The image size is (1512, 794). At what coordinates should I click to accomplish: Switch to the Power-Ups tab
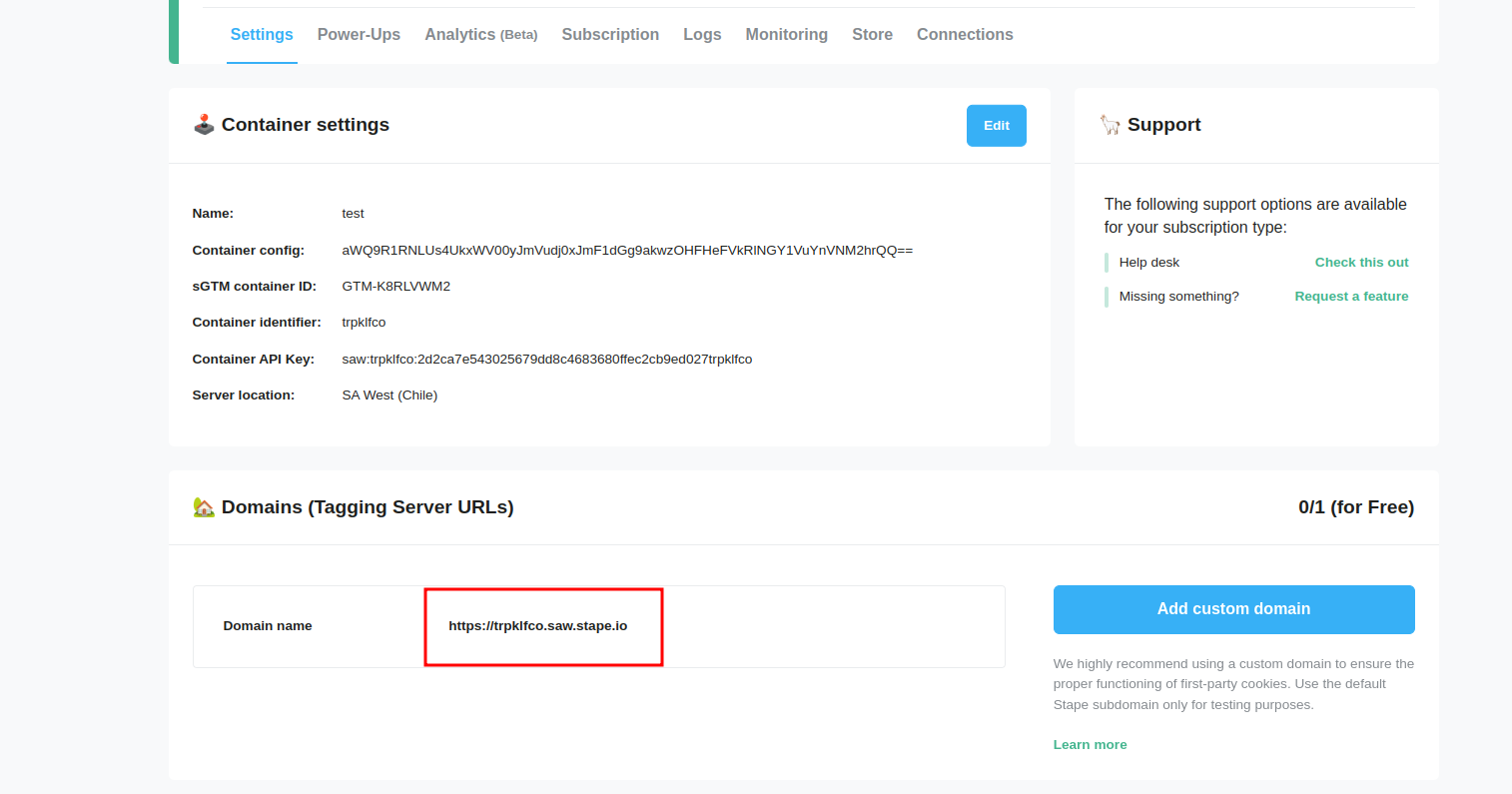[x=359, y=34]
